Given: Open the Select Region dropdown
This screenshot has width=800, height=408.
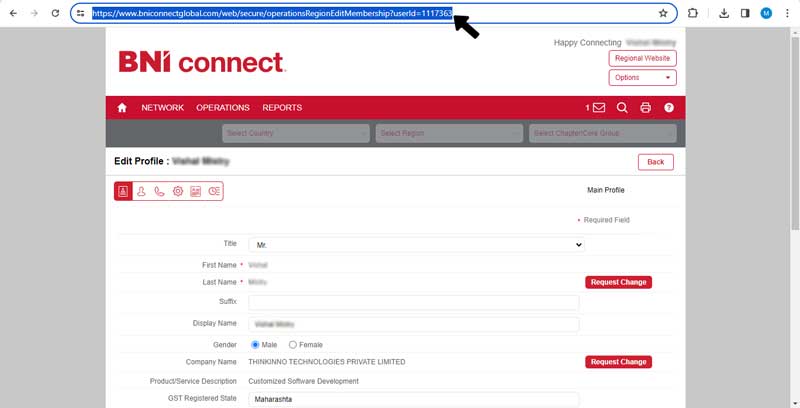Looking at the screenshot, I should [x=449, y=133].
